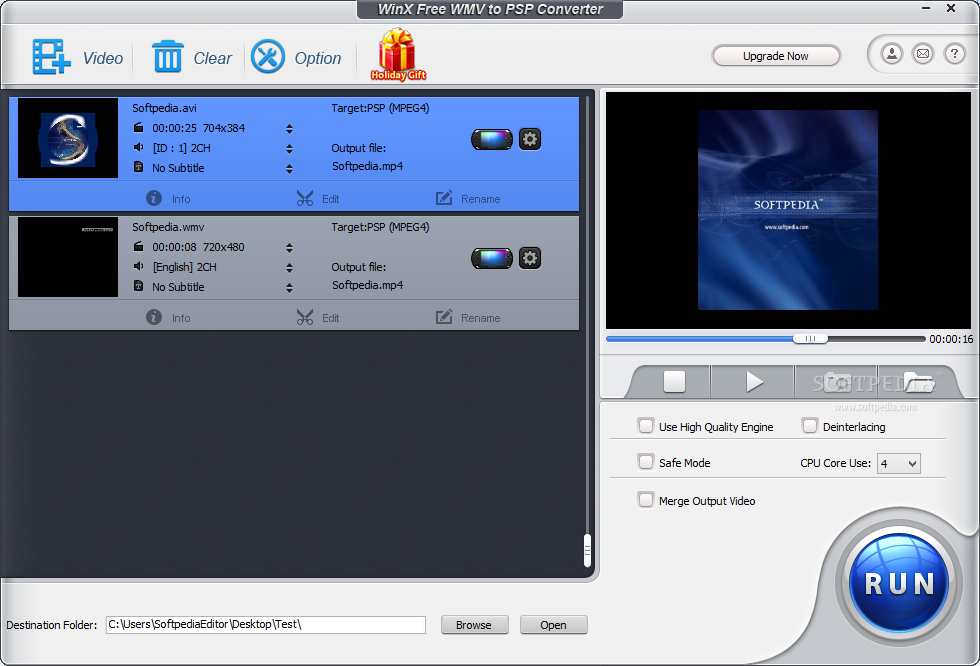980x666 pixels.
Task: Click Info icon for Softpedia.wmv
Action: tap(154, 317)
